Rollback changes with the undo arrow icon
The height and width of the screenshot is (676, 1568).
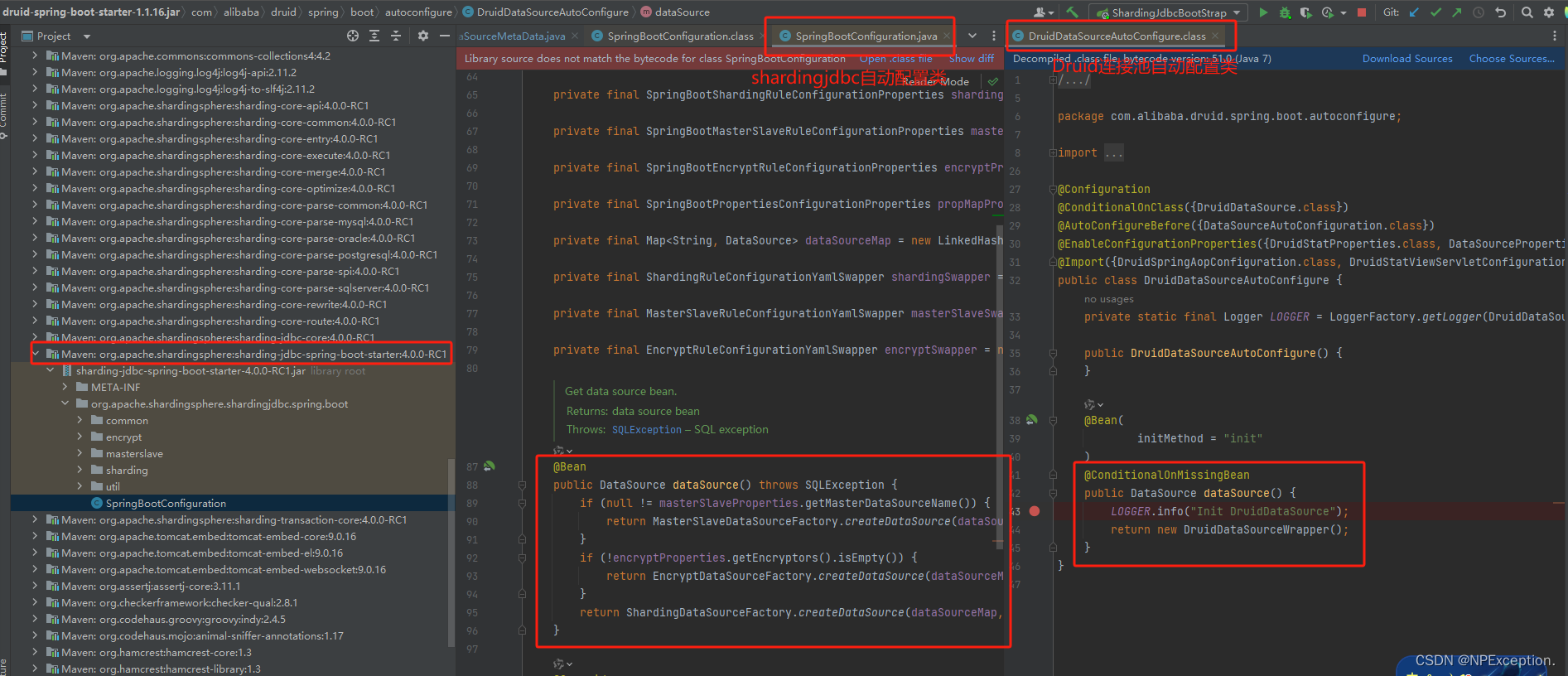[1500, 12]
